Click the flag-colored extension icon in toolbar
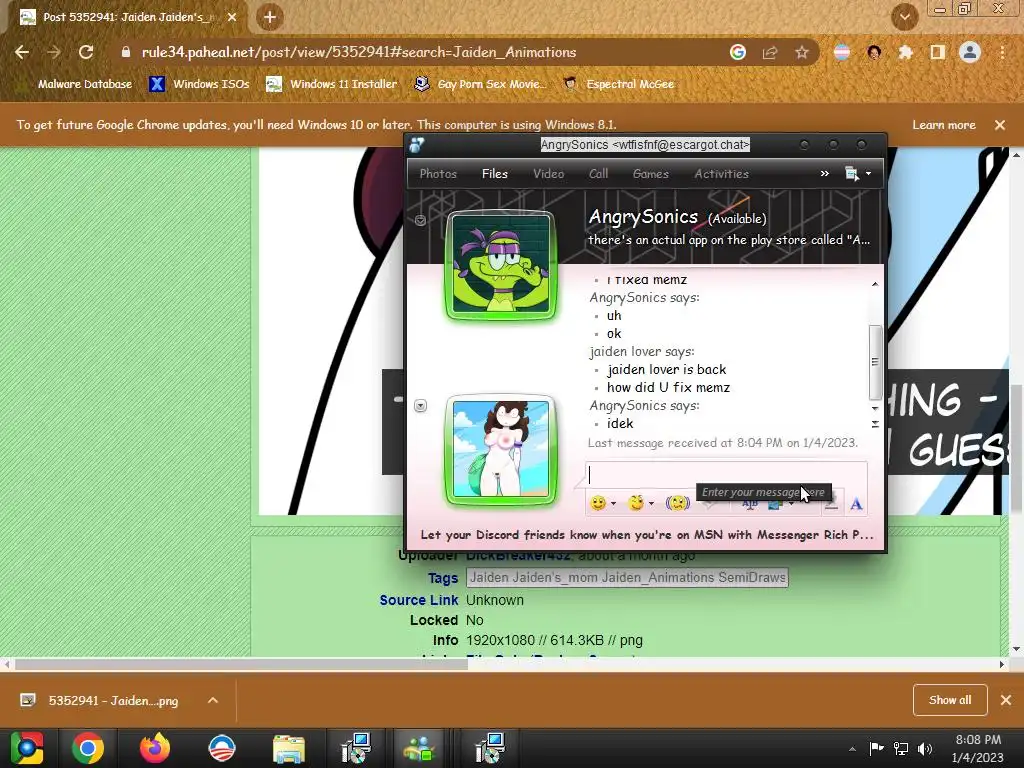The width and height of the screenshot is (1024, 768). click(842, 52)
